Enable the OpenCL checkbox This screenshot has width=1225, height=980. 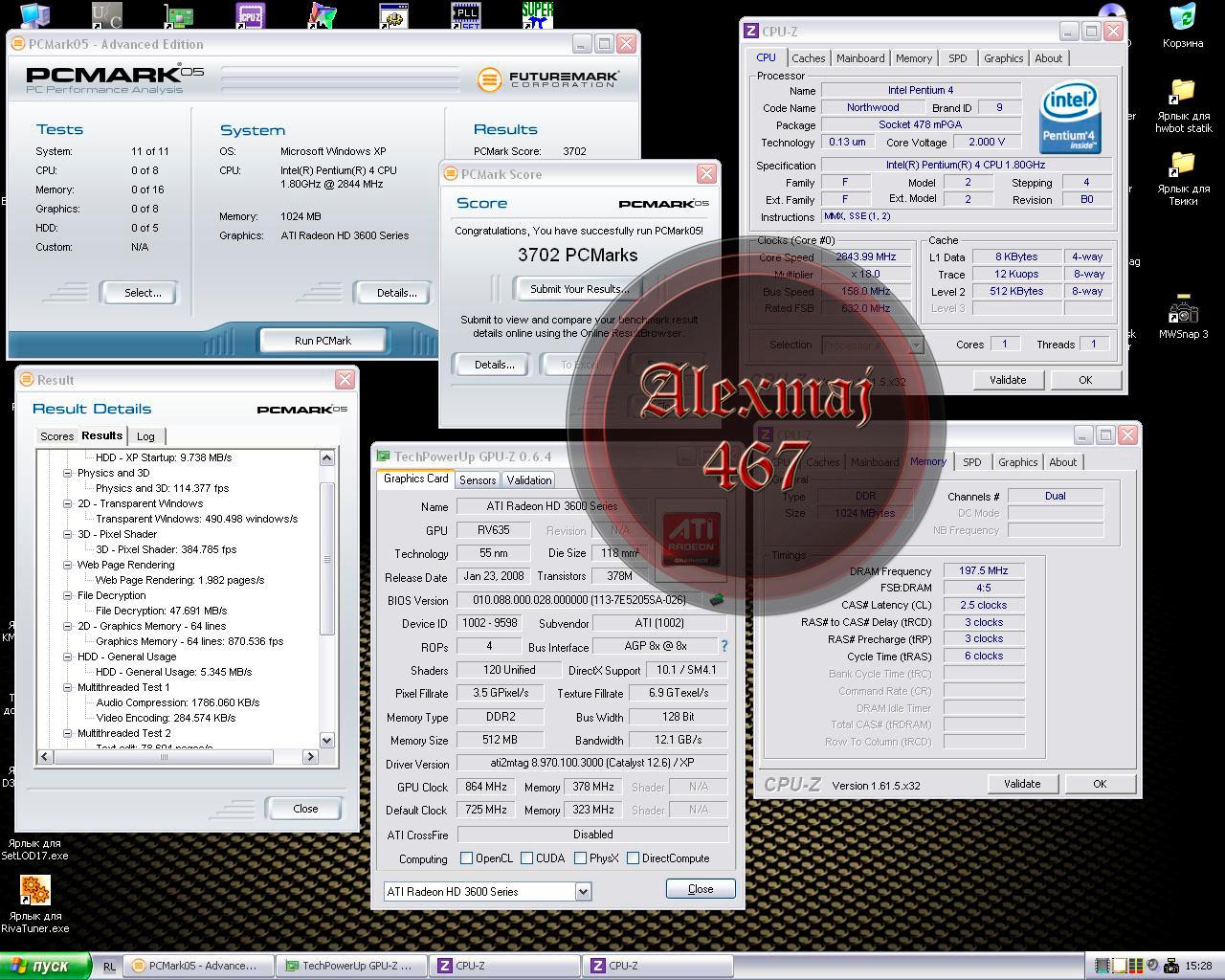(x=466, y=858)
